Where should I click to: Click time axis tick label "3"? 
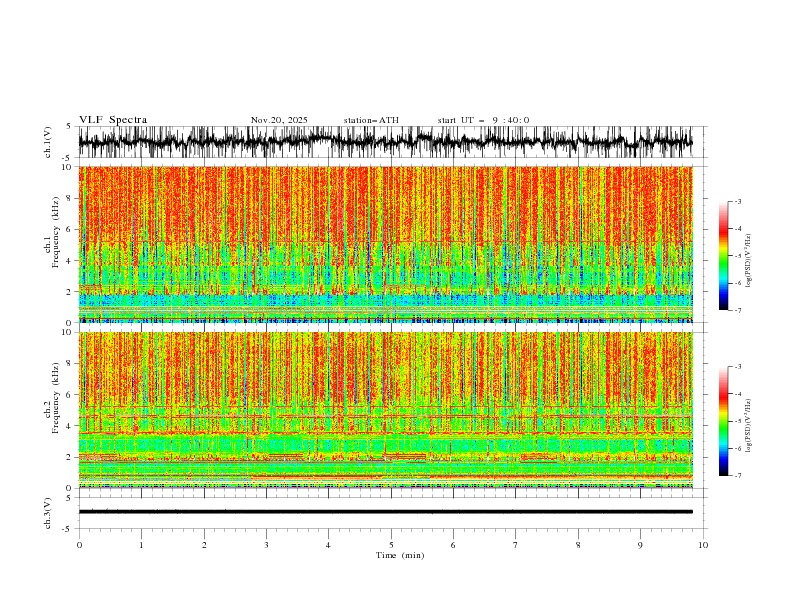[266, 545]
